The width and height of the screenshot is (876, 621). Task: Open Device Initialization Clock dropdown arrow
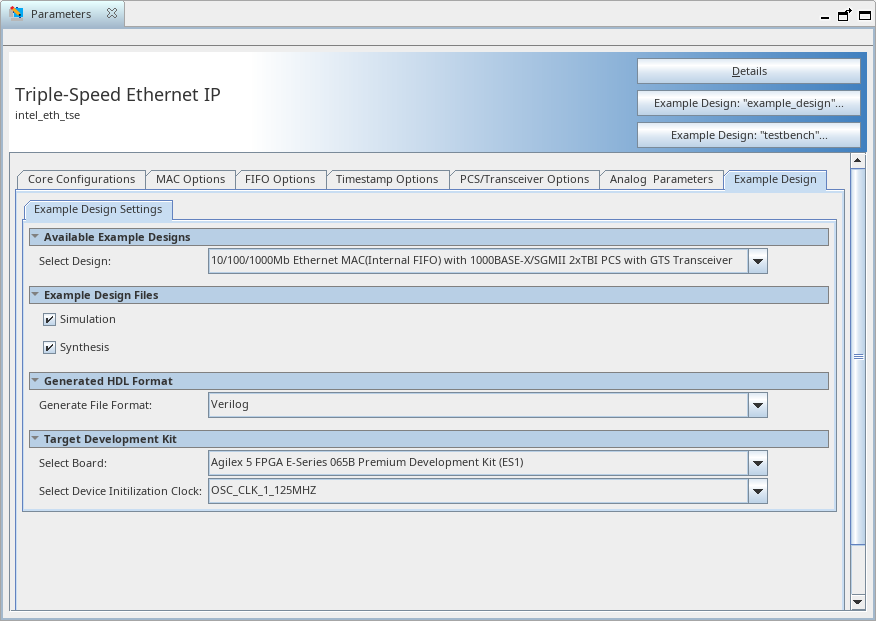[758, 491]
